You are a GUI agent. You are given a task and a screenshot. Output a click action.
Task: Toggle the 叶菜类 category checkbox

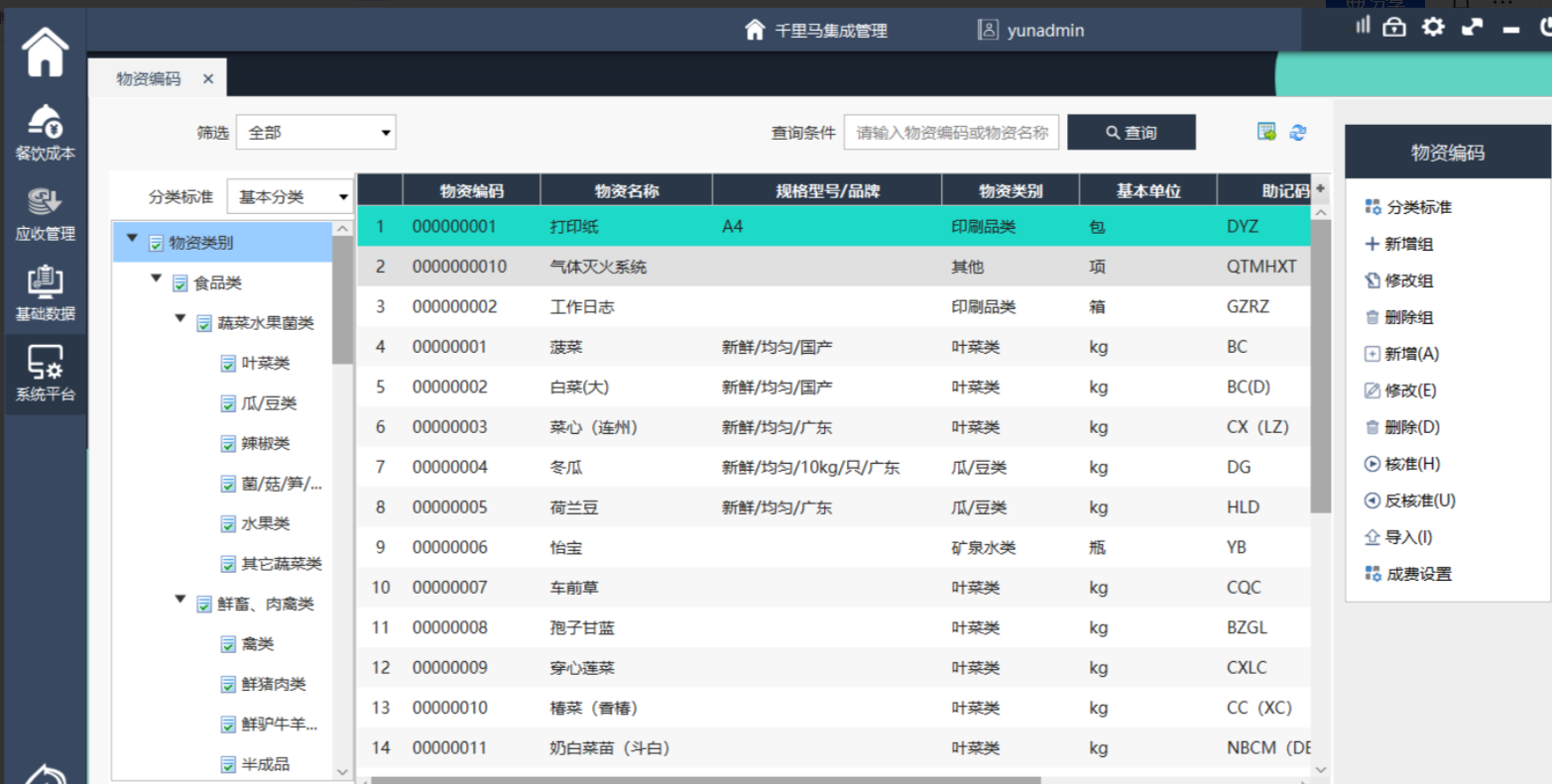point(228,364)
